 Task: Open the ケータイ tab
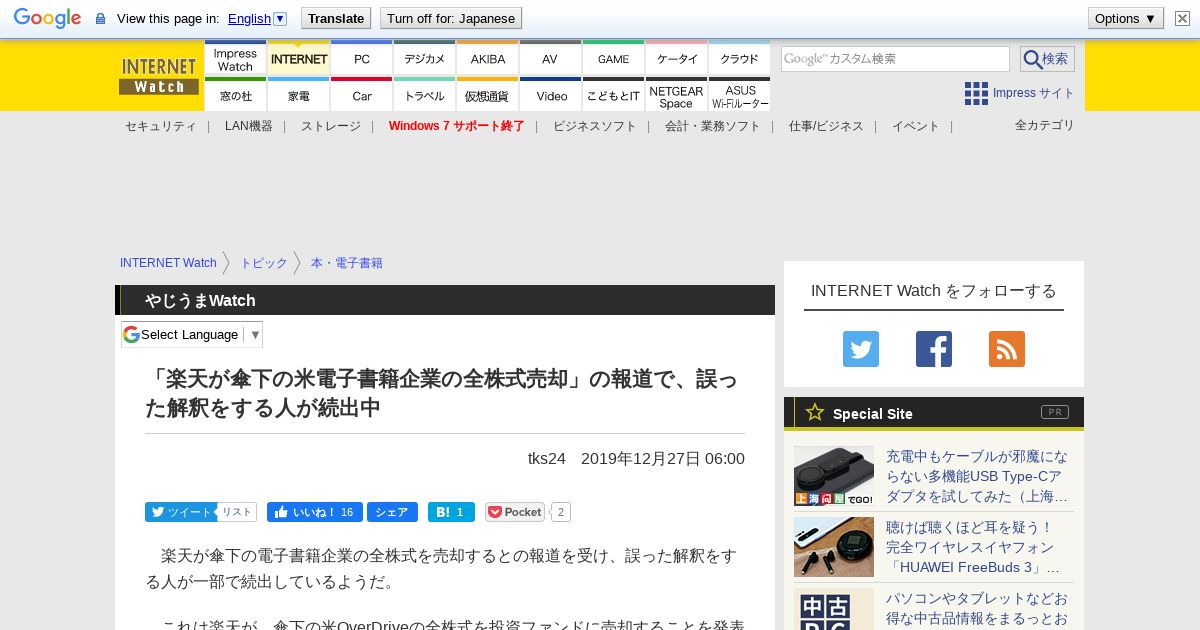tap(677, 59)
